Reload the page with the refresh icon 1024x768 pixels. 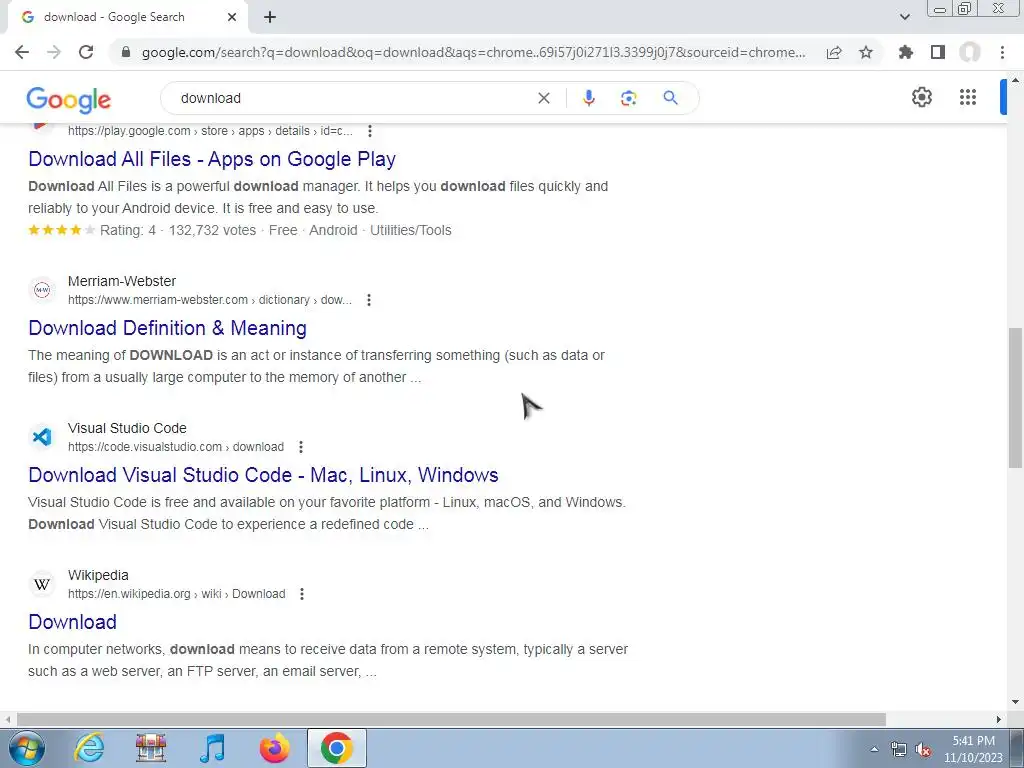pyautogui.click(x=86, y=52)
